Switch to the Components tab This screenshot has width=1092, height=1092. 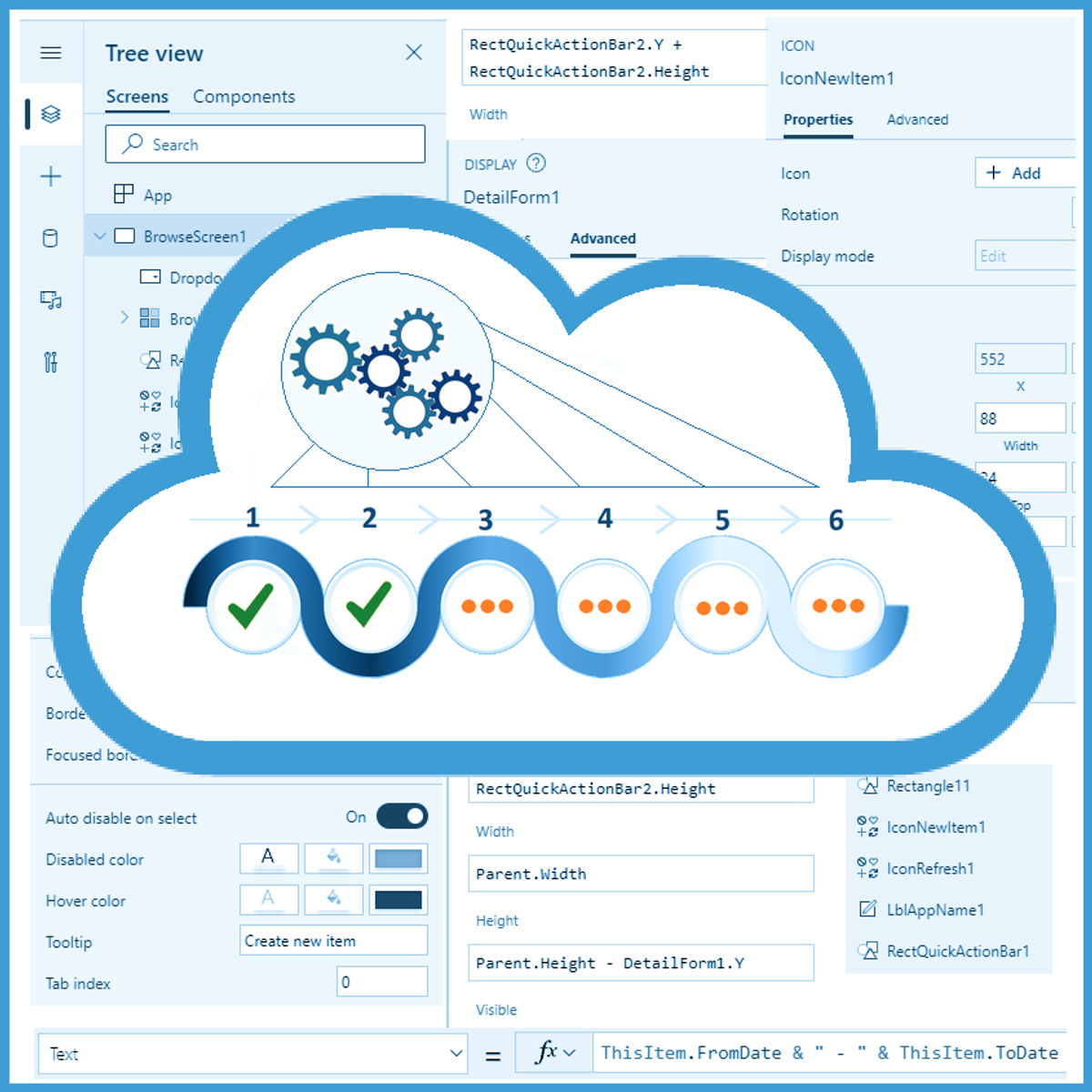pyautogui.click(x=244, y=96)
